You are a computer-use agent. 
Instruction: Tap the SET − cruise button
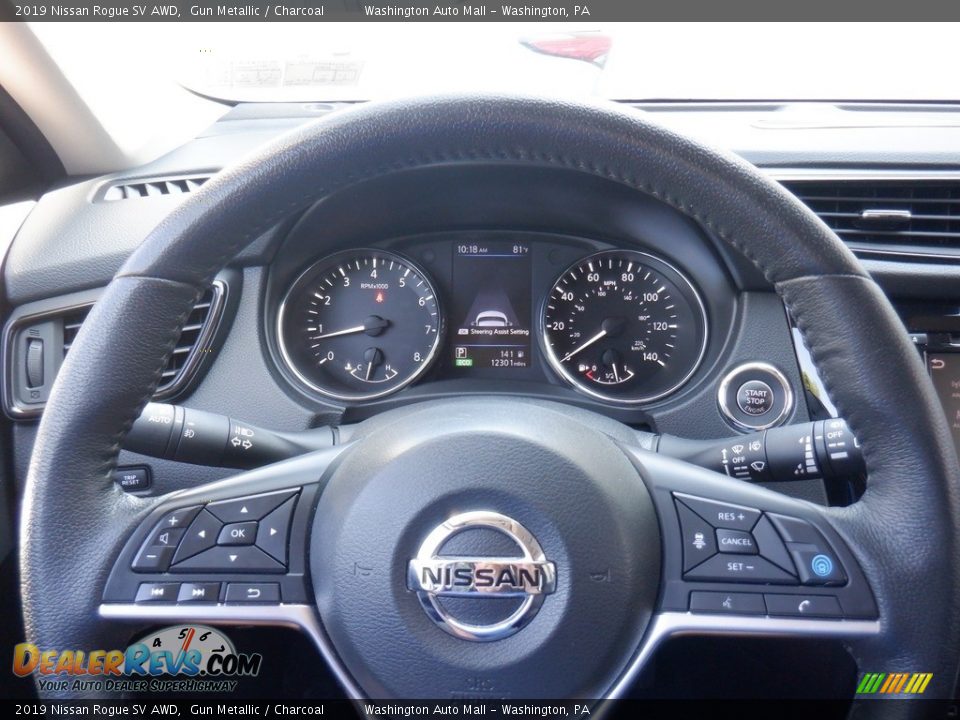pos(740,567)
